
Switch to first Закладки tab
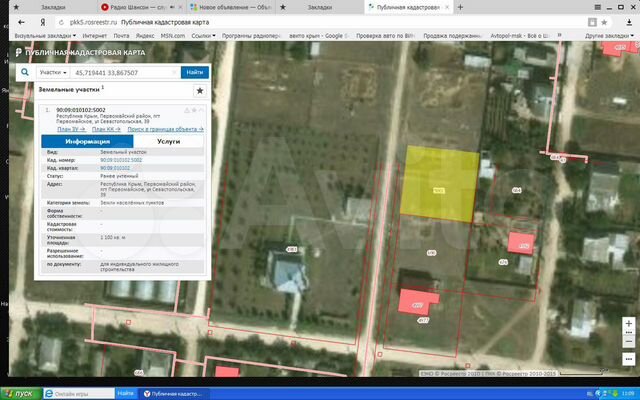53,7
